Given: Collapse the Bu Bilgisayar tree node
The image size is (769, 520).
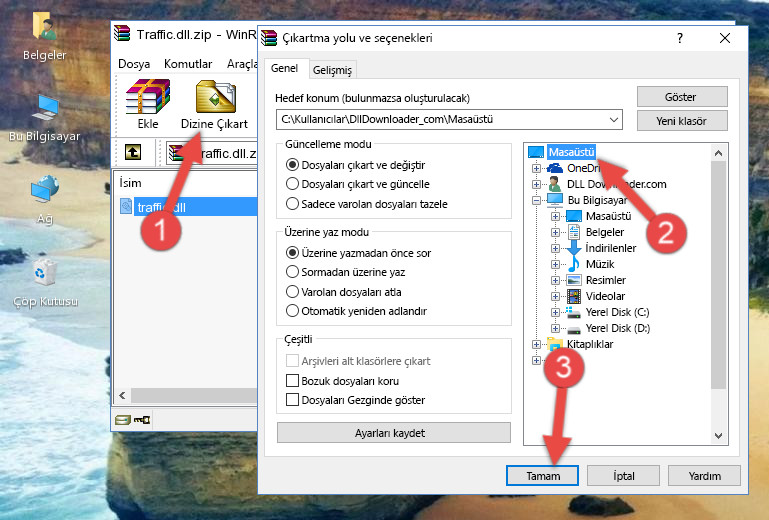Looking at the screenshot, I should click(x=536, y=200).
